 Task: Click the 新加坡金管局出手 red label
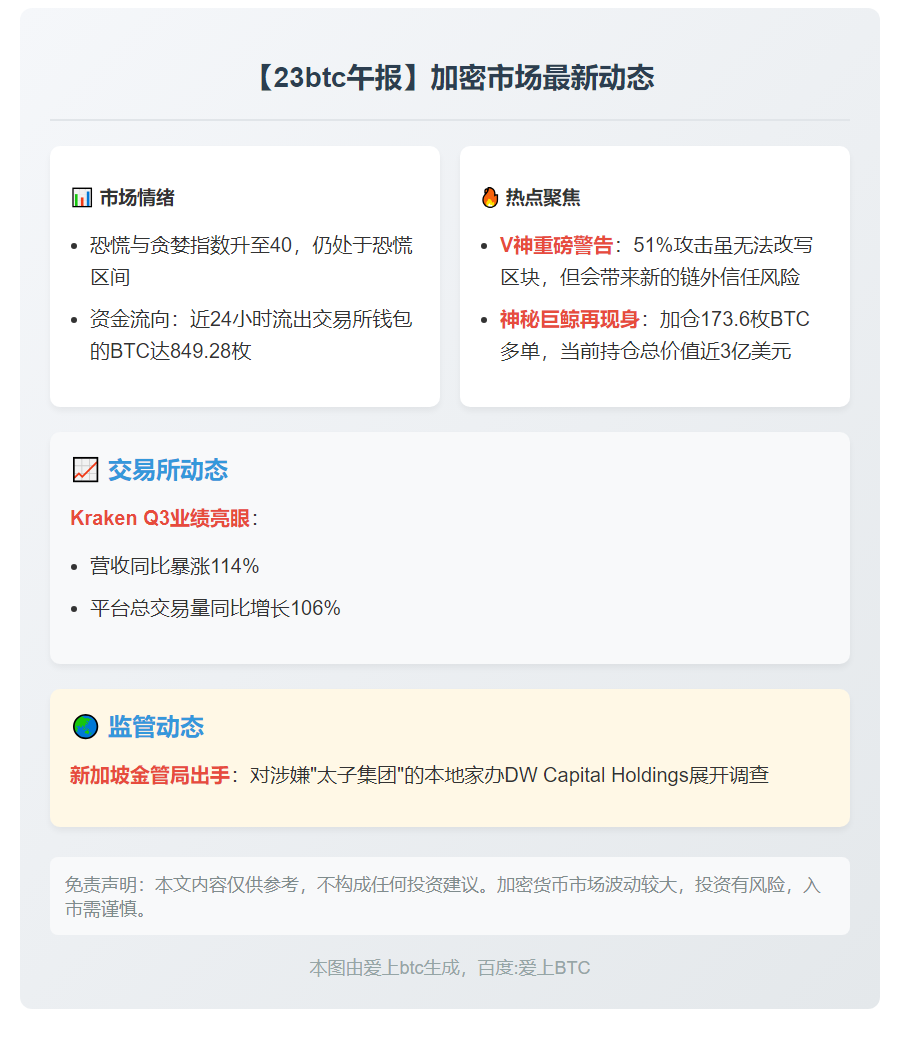pos(150,775)
